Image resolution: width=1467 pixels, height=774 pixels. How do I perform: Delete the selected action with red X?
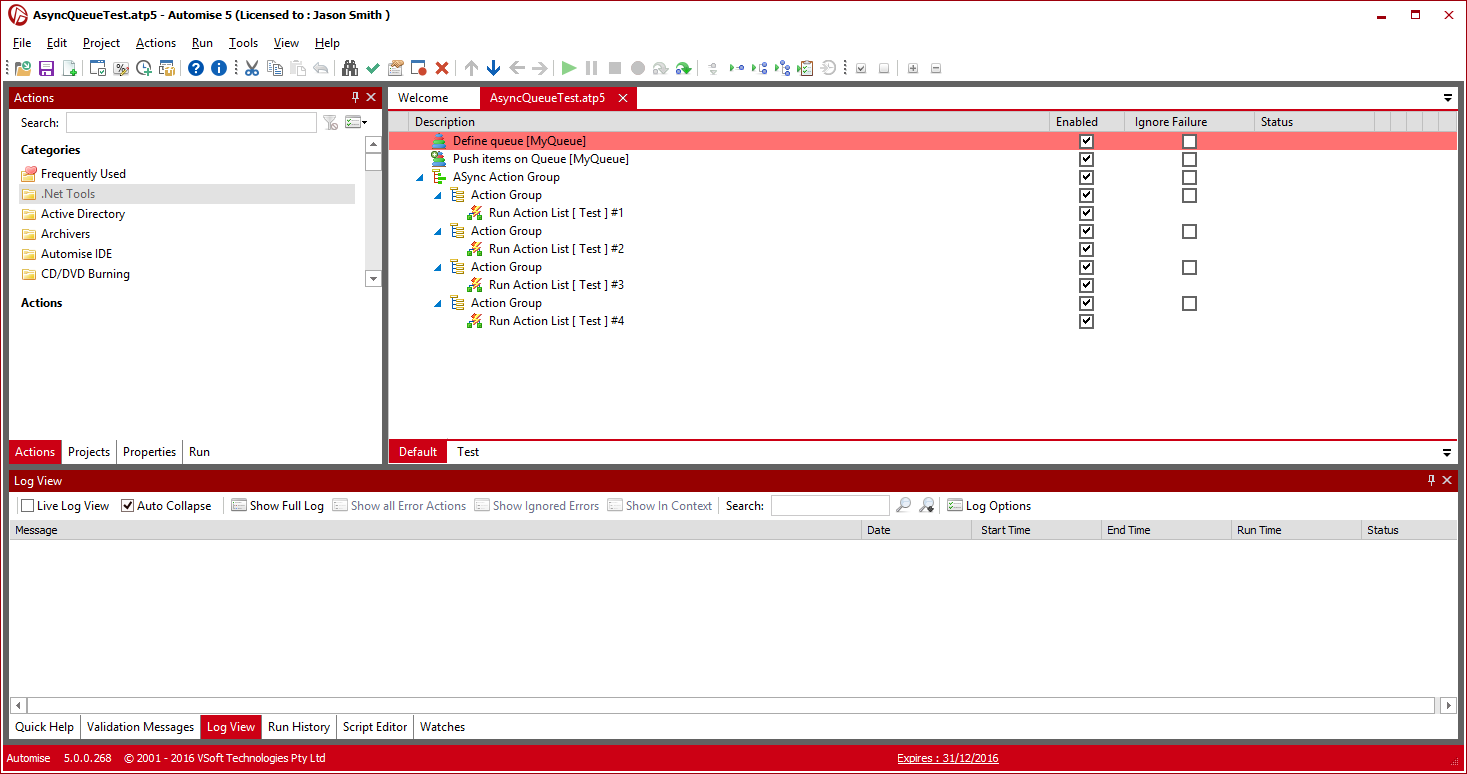click(x=442, y=68)
